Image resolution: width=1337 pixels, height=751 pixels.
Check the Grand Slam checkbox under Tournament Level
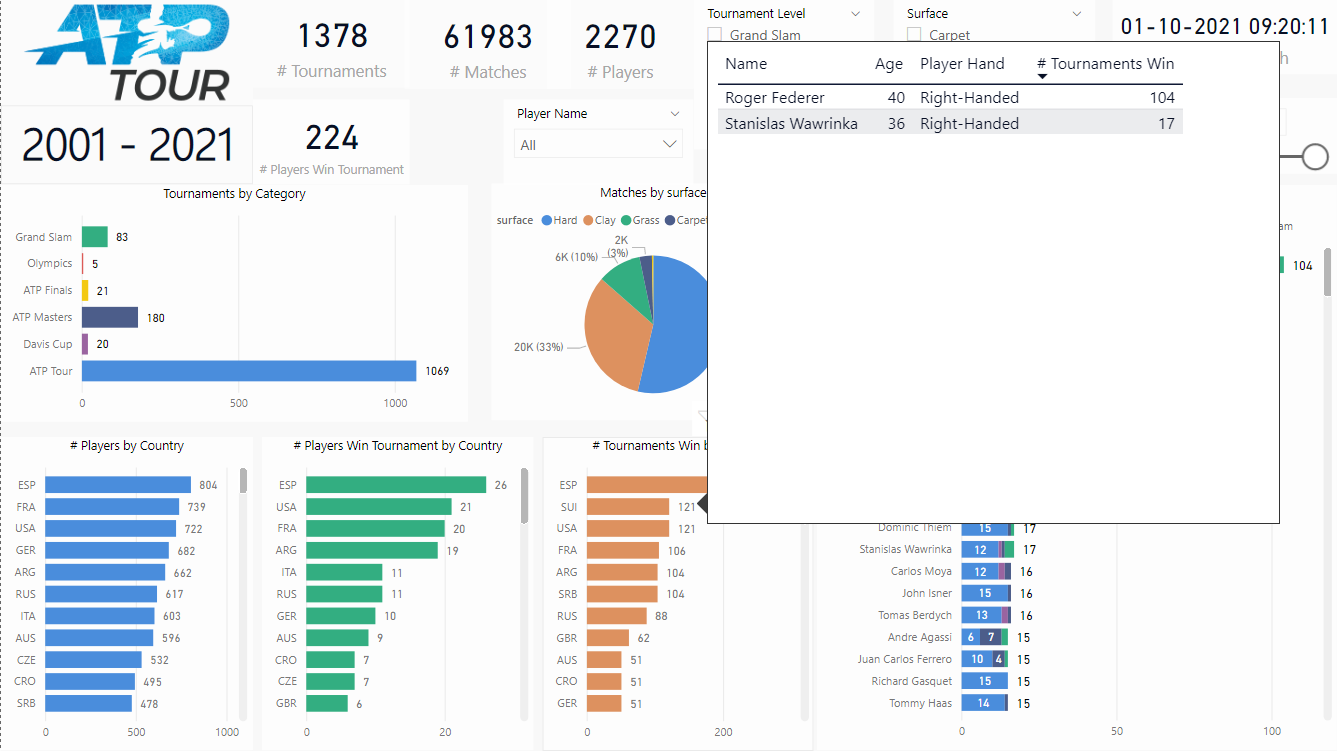point(716,34)
